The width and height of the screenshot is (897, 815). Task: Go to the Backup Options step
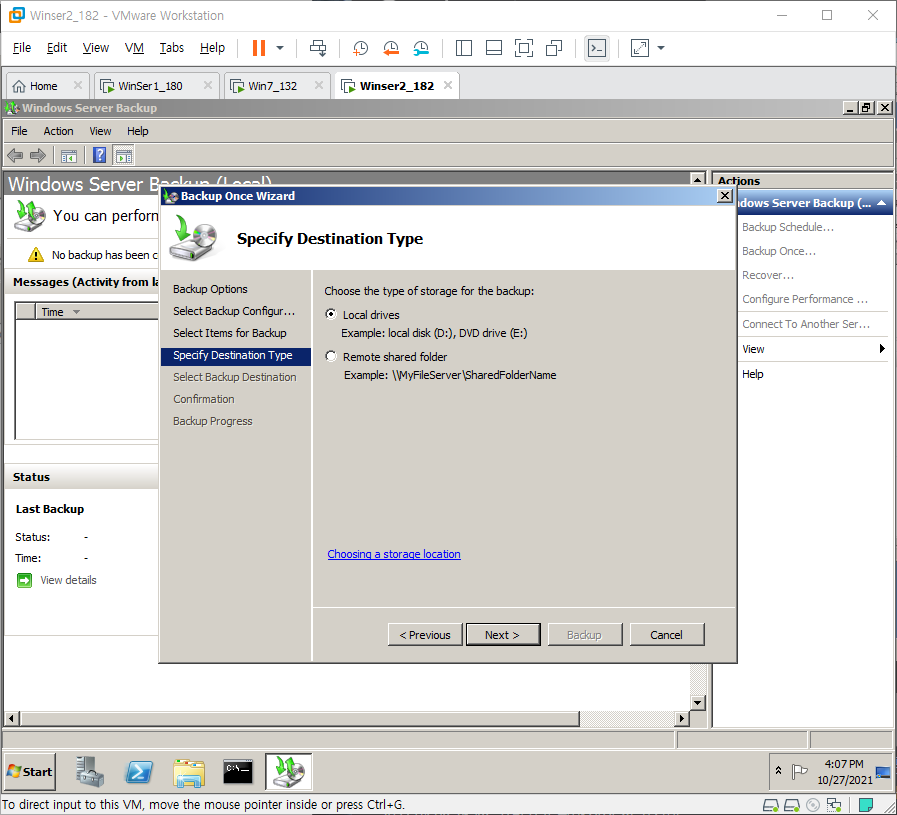pos(210,289)
